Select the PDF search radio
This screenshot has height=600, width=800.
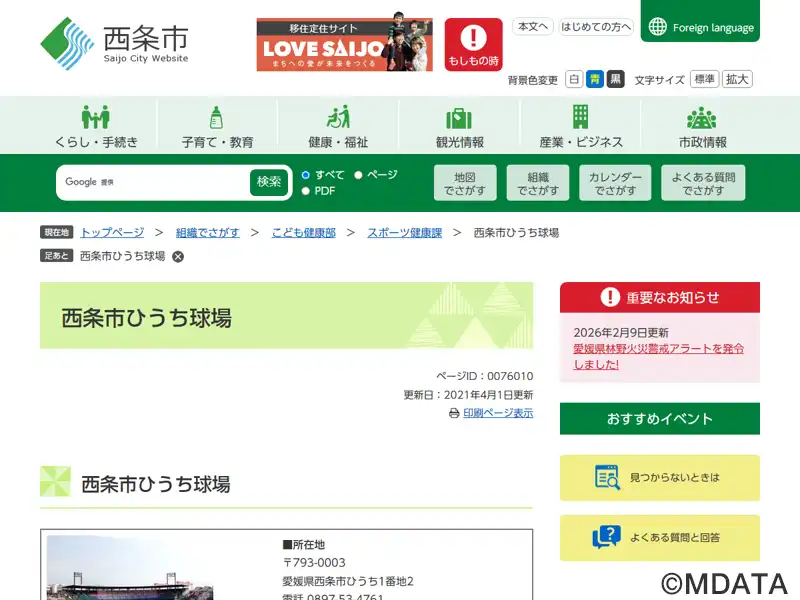tap(306, 191)
